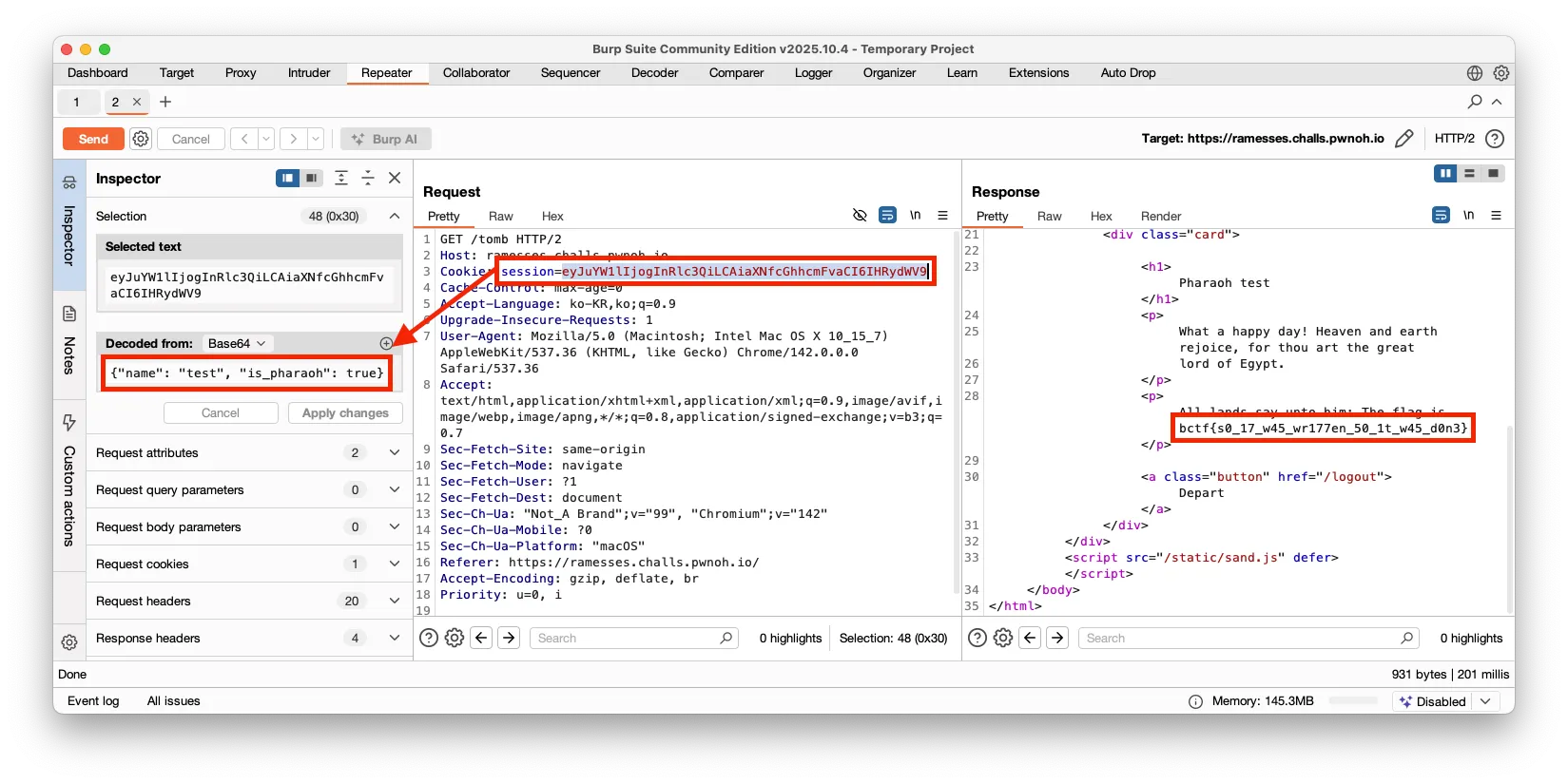Open help icon beside HTTP/2
The width and height of the screenshot is (1568, 784).
[1495, 139]
